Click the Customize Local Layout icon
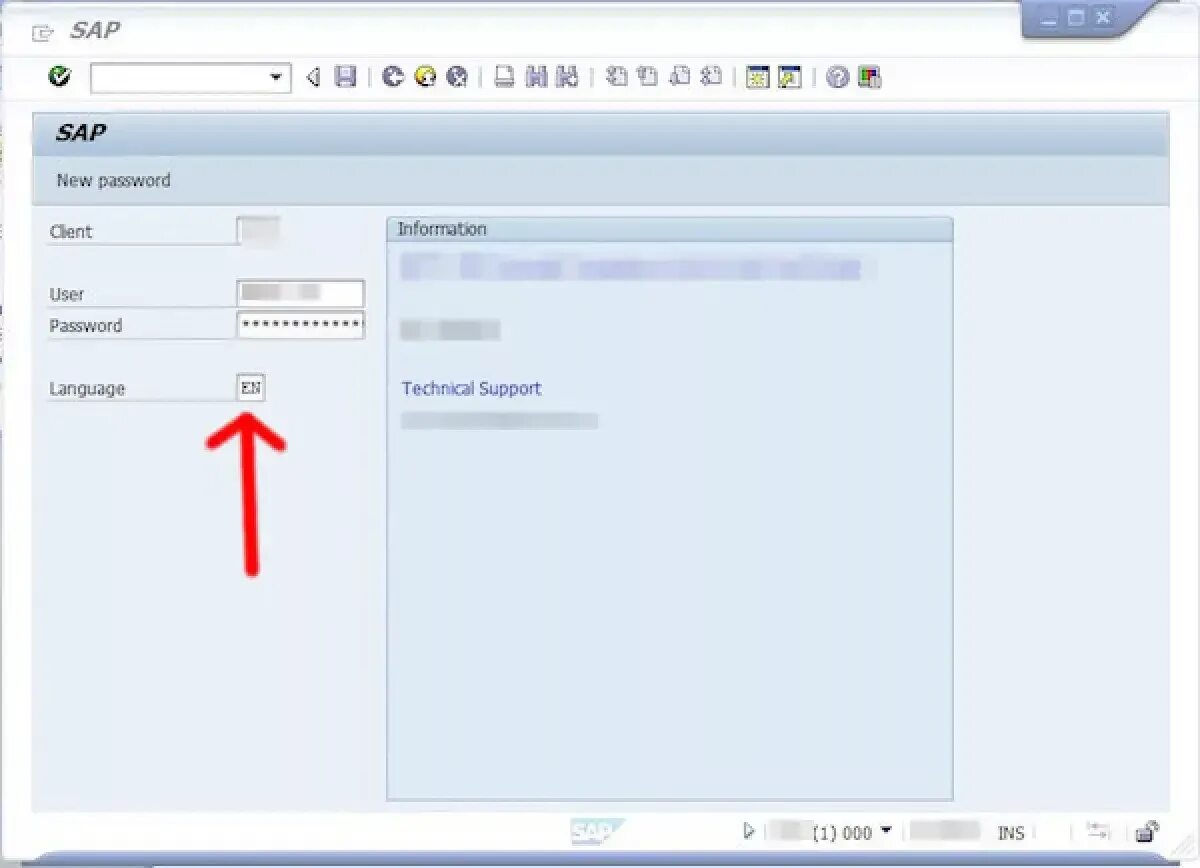This screenshot has width=1200, height=868. coord(870,77)
